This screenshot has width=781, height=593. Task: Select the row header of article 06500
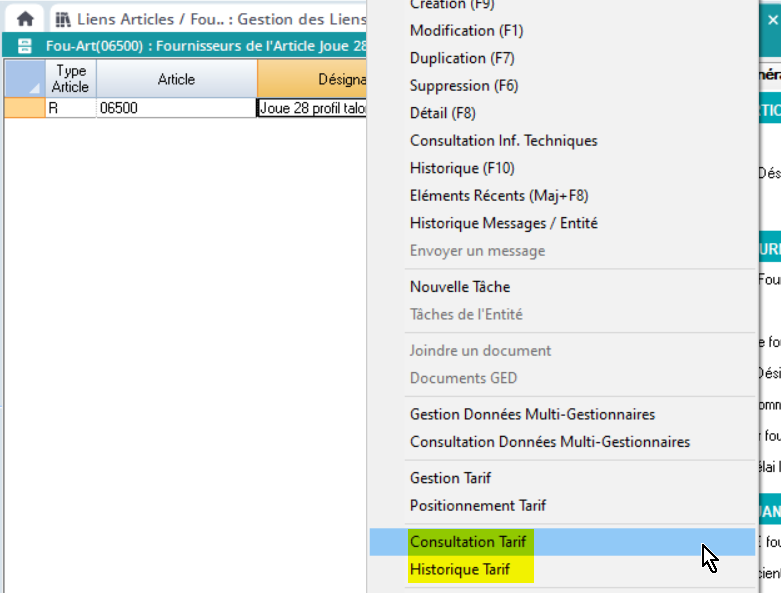[24, 108]
